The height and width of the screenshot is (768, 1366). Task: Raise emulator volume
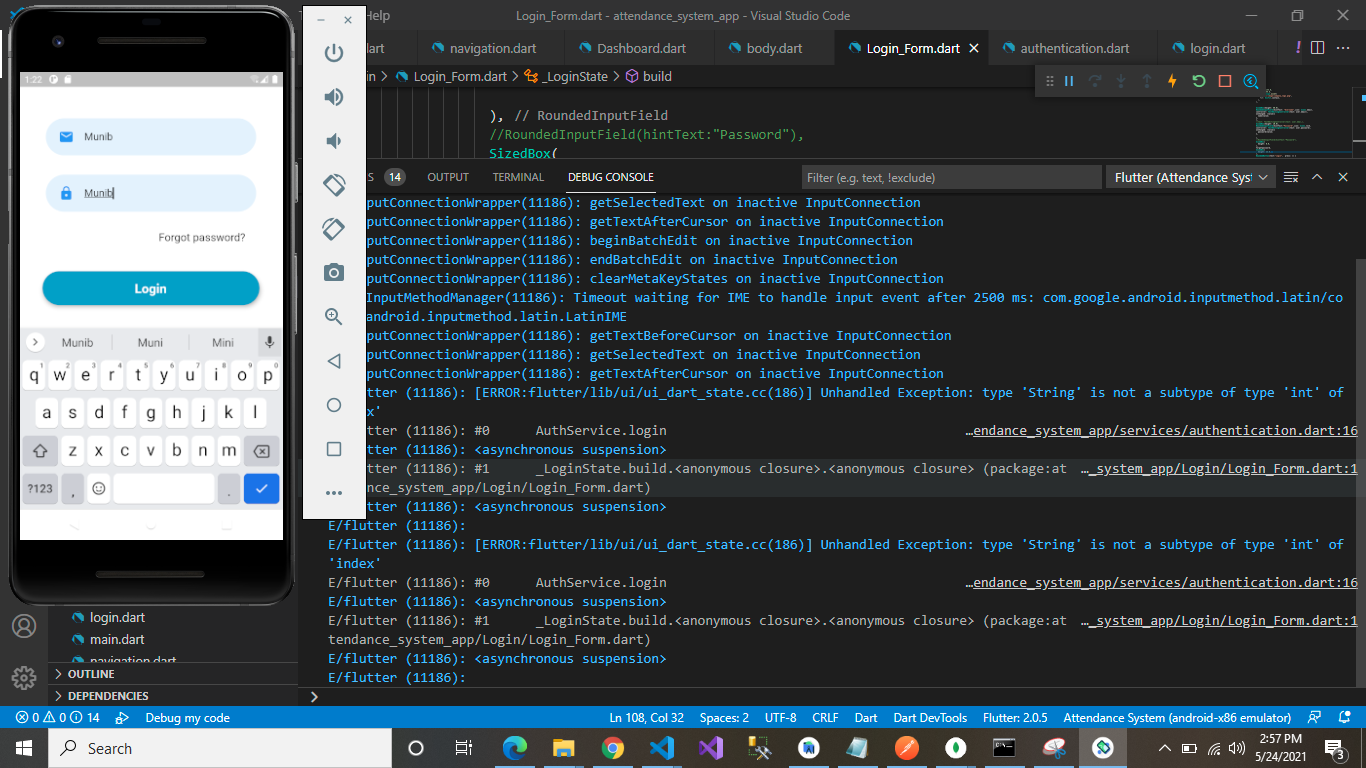click(x=334, y=97)
